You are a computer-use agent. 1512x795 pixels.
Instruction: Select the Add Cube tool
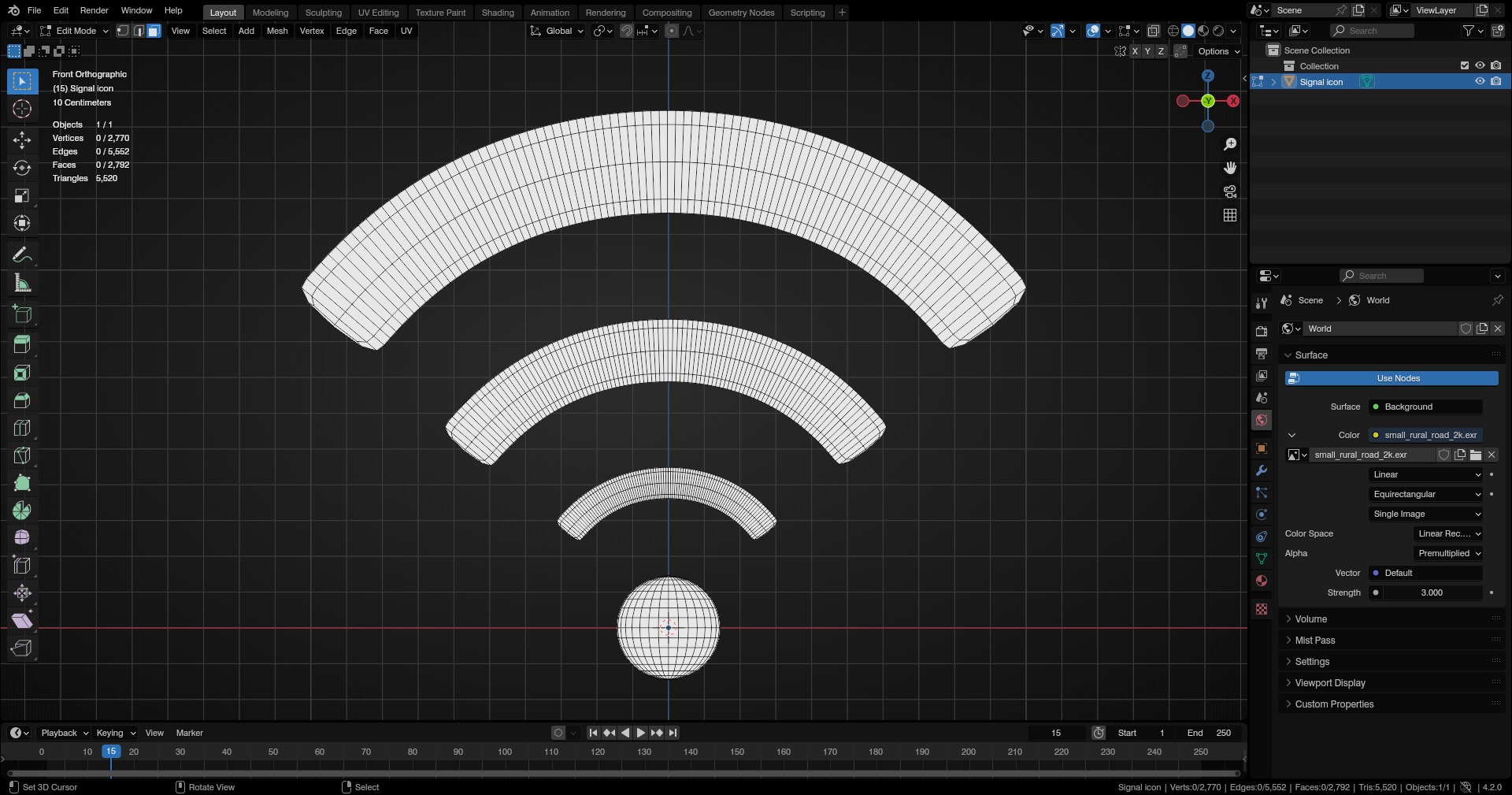coord(22,314)
